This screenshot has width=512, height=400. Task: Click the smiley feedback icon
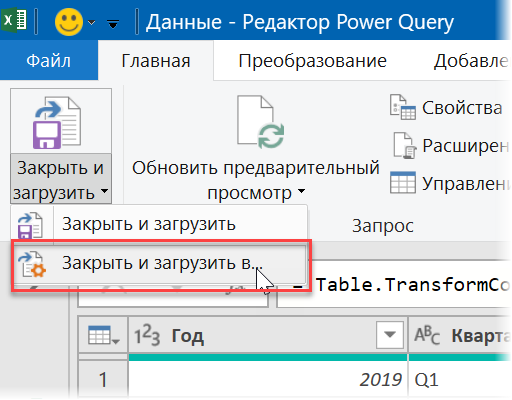coord(69,22)
